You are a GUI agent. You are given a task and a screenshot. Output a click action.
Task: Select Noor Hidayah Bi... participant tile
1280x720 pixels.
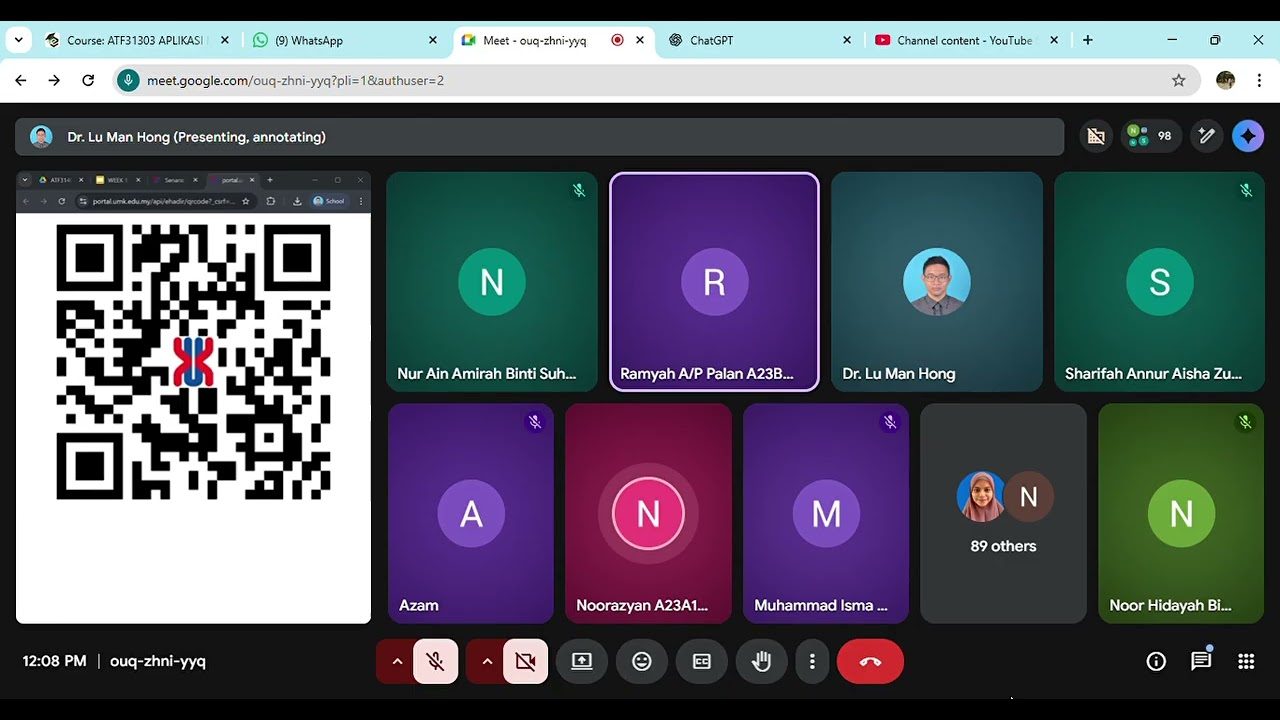coord(1181,513)
